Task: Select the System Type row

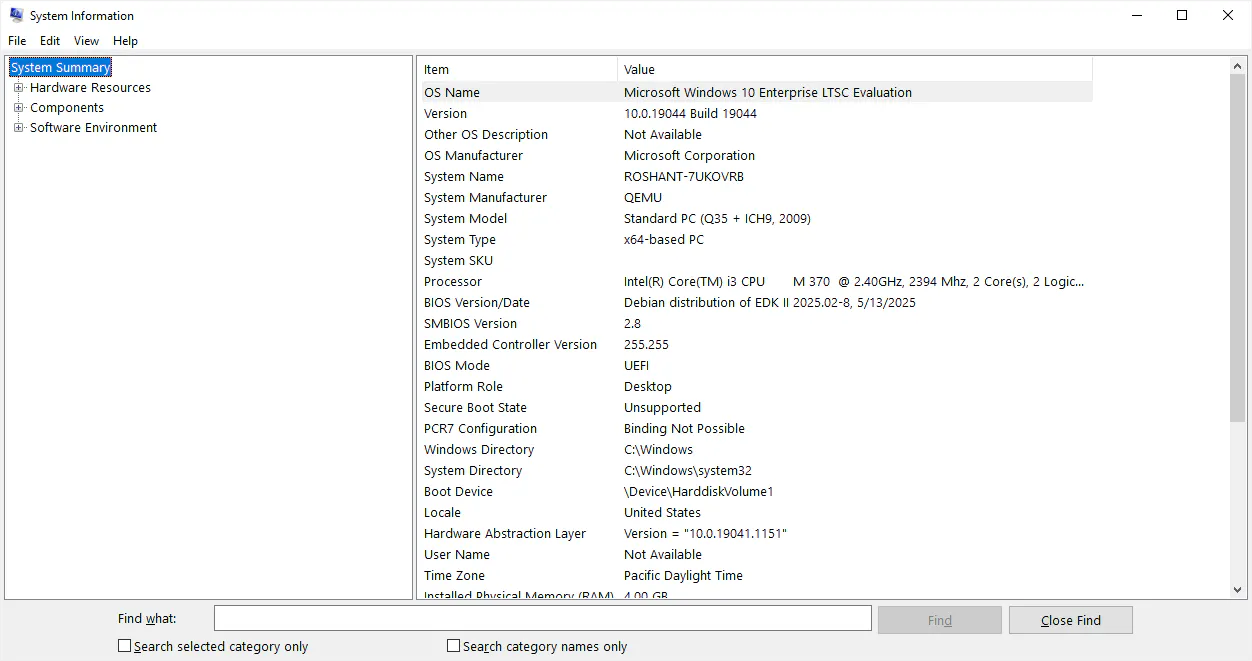Action: coord(755,239)
